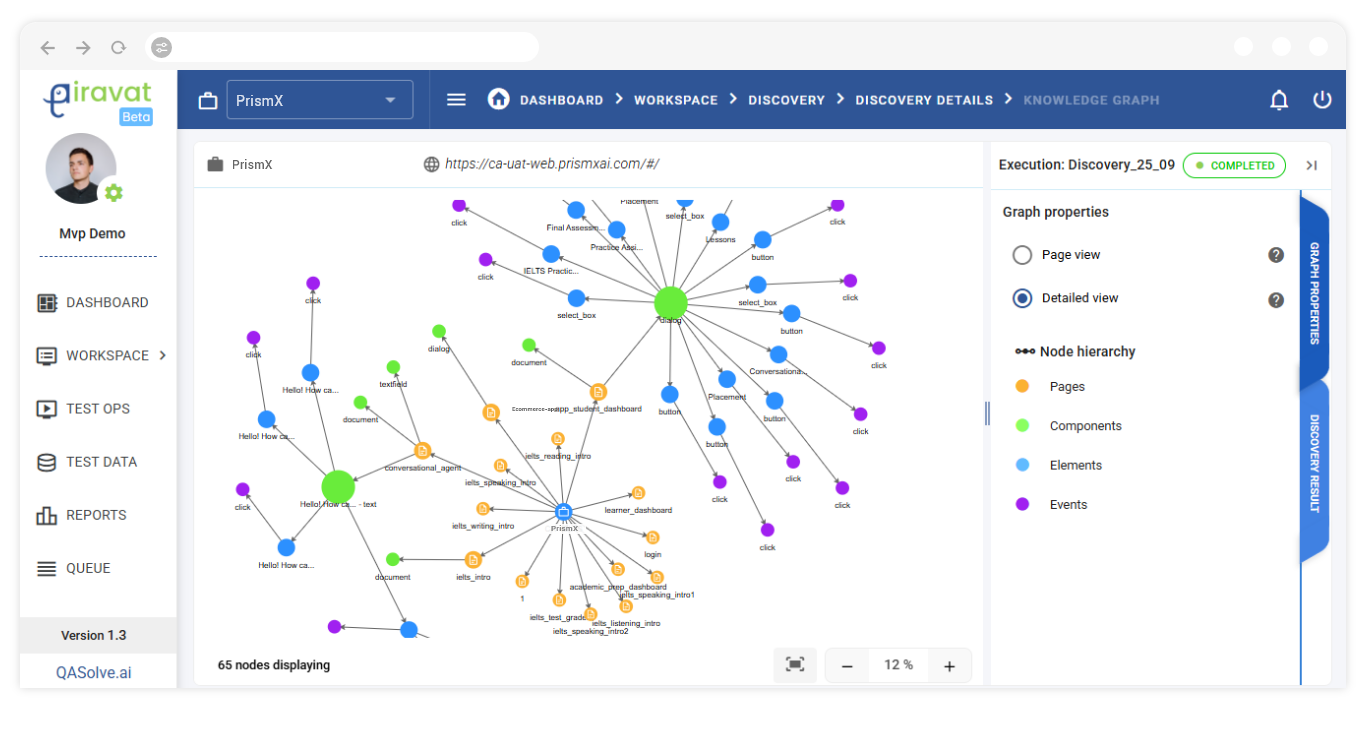1366x732 pixels.
Task: Zoom out with the minus button
Action: (x=847, y=666)
